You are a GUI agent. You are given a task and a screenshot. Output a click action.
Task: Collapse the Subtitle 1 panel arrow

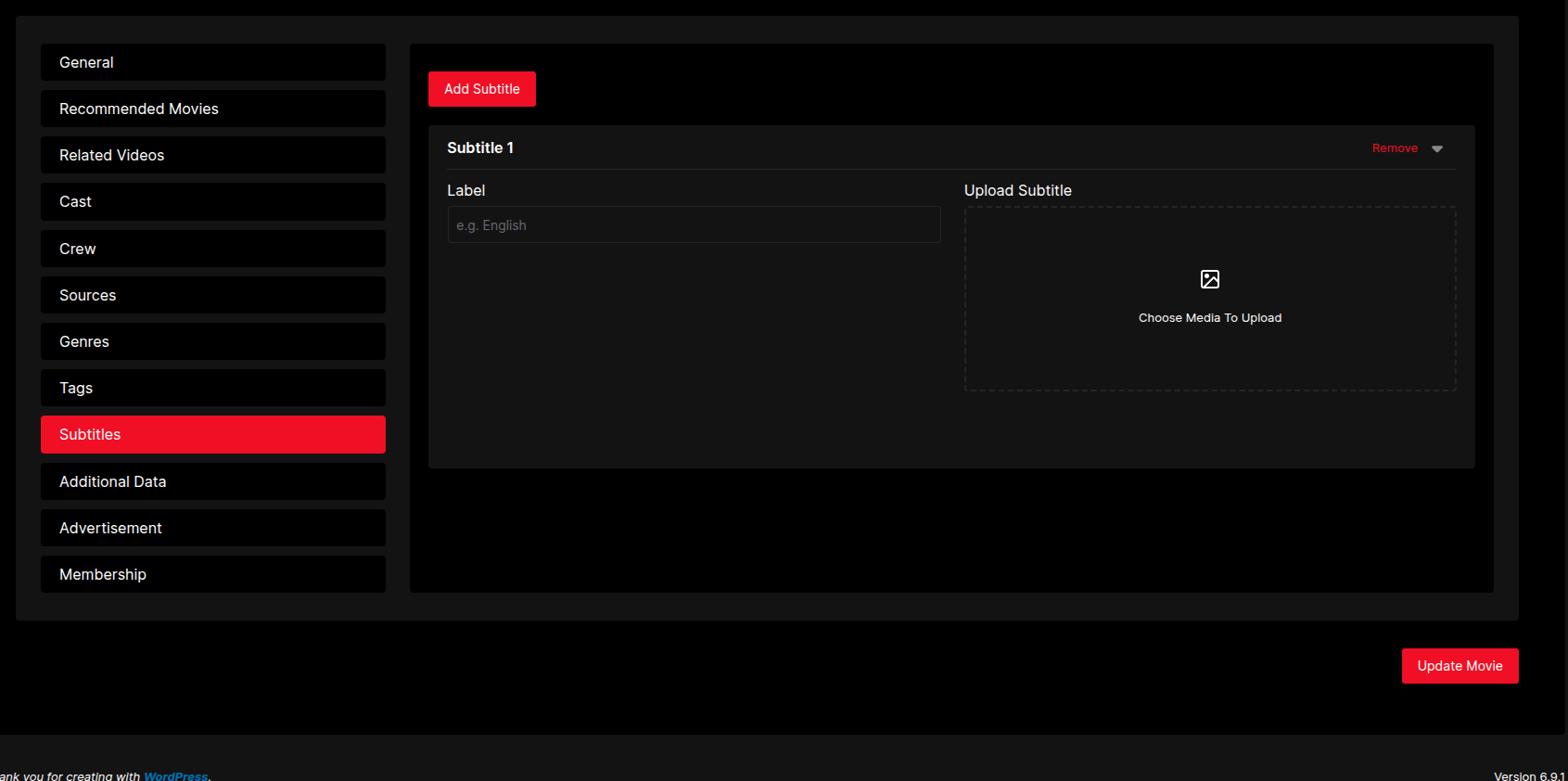pos(1437,148)
